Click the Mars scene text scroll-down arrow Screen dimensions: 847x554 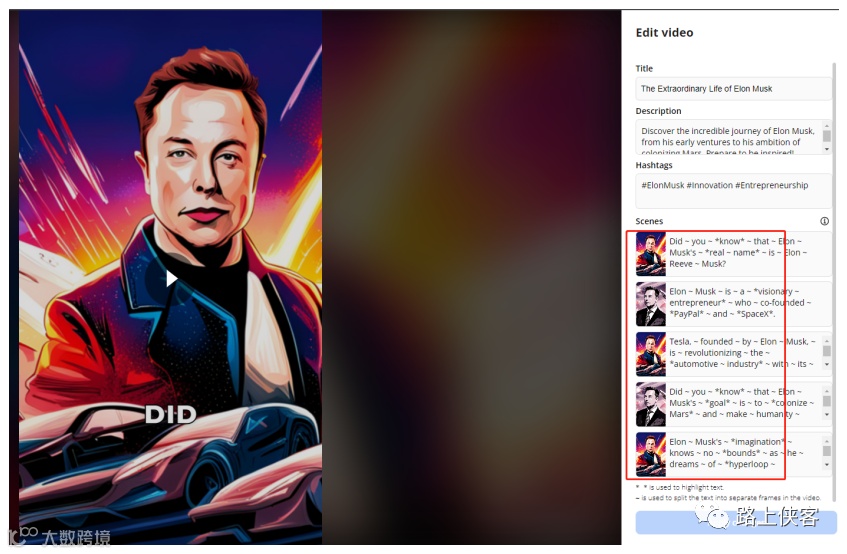click(826, 415)
